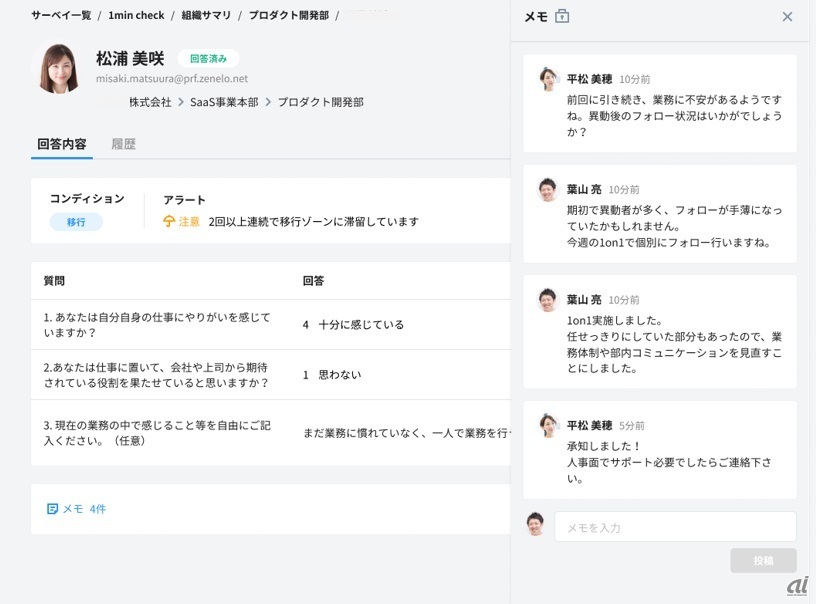Screen dimensions: 816x604
Task: Select the 回答内容 tab
Action: coord(62,144)
